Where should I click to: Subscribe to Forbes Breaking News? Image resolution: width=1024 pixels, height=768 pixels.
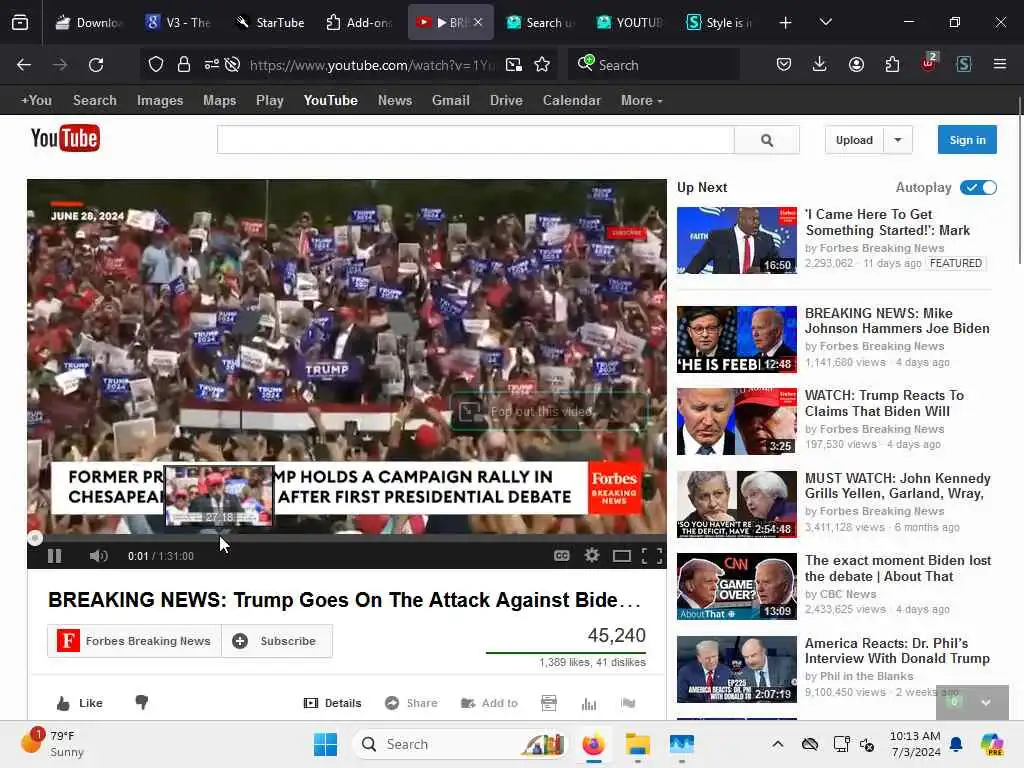click(278, 641)
